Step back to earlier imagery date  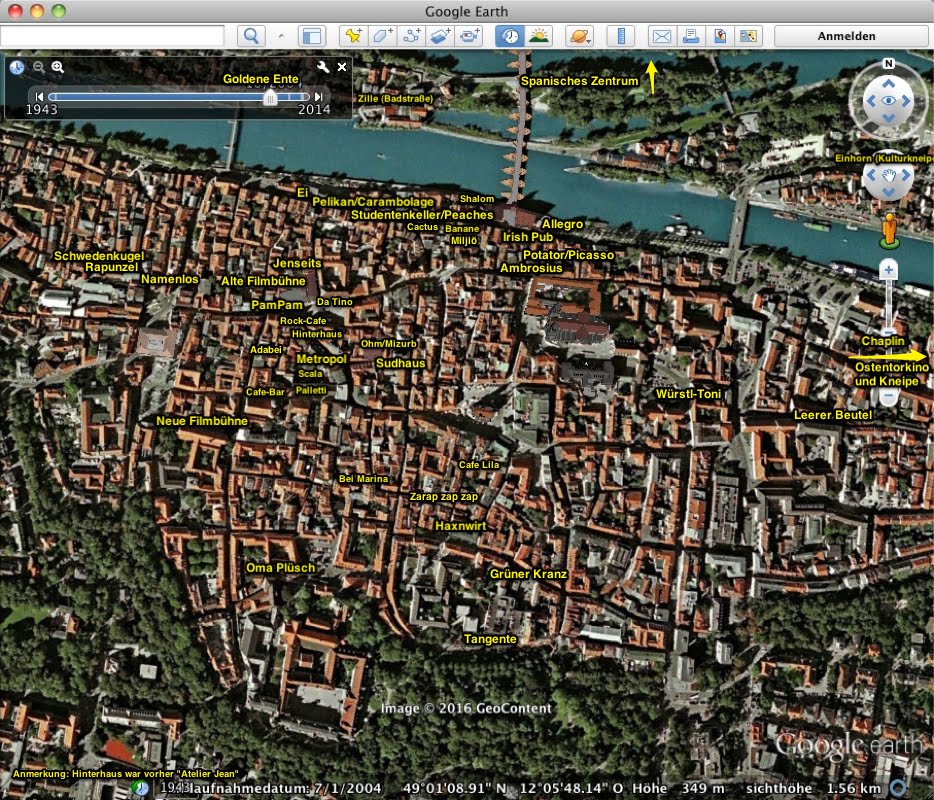coord(39,97)
